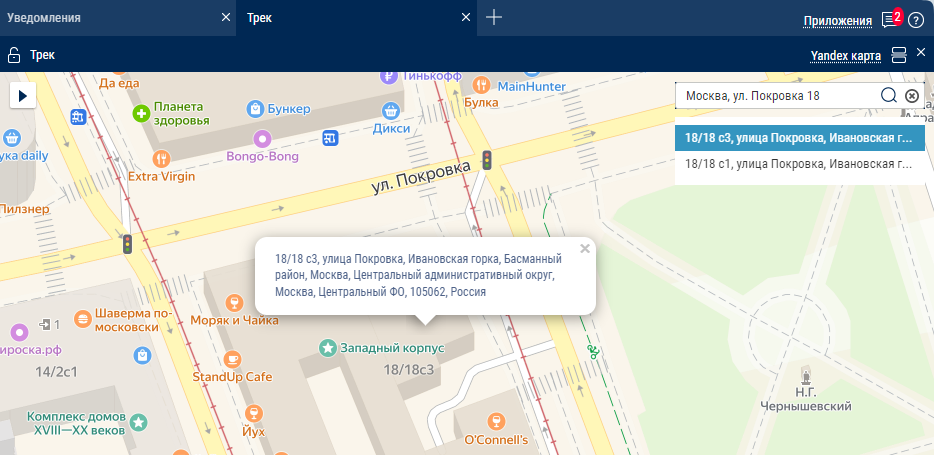Close the Трек panel with X
Image resolution: width=934 pixels, height=455 pixels.
[x=921, y=52]
